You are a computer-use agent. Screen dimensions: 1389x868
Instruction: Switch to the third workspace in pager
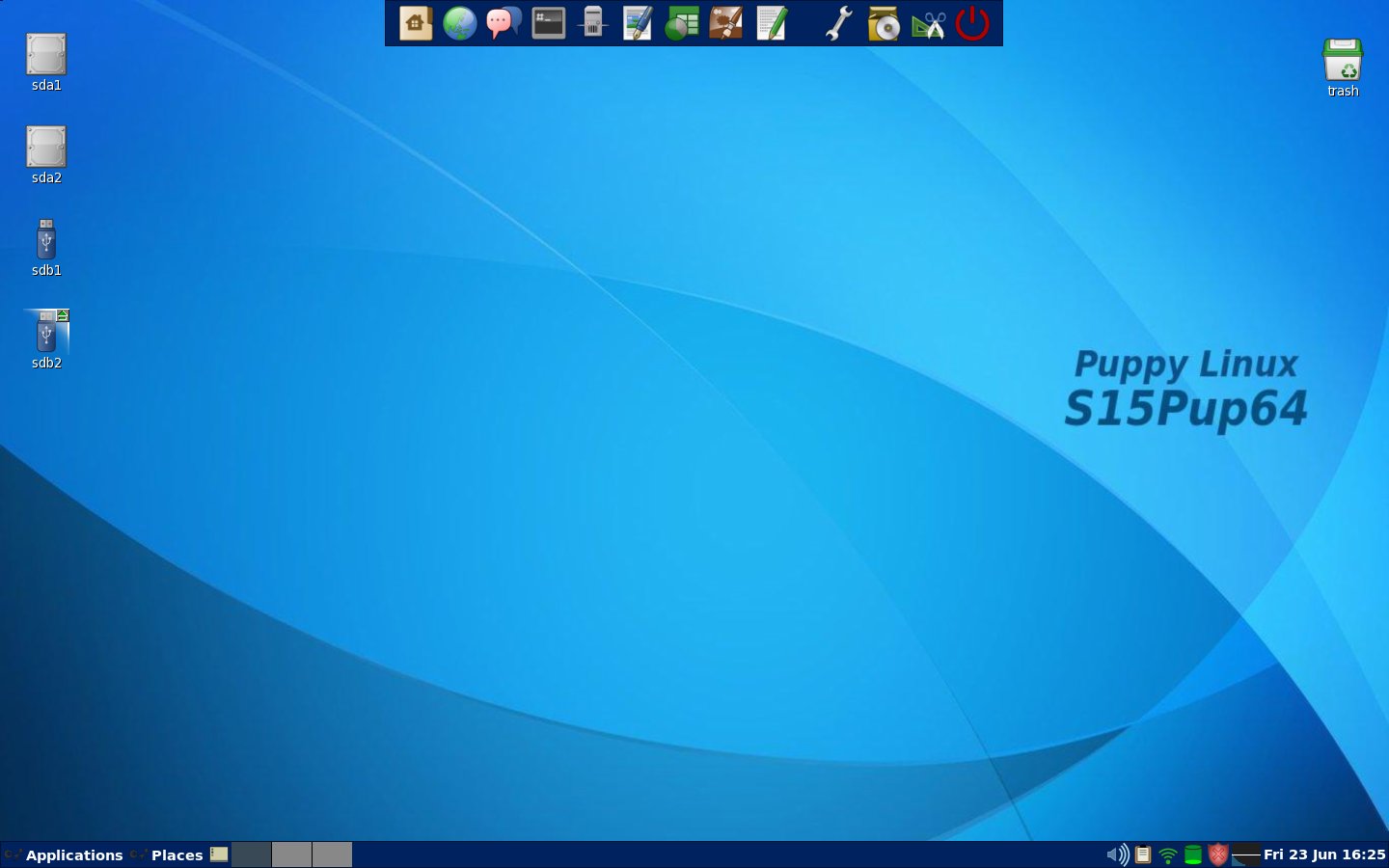(332, 854)
